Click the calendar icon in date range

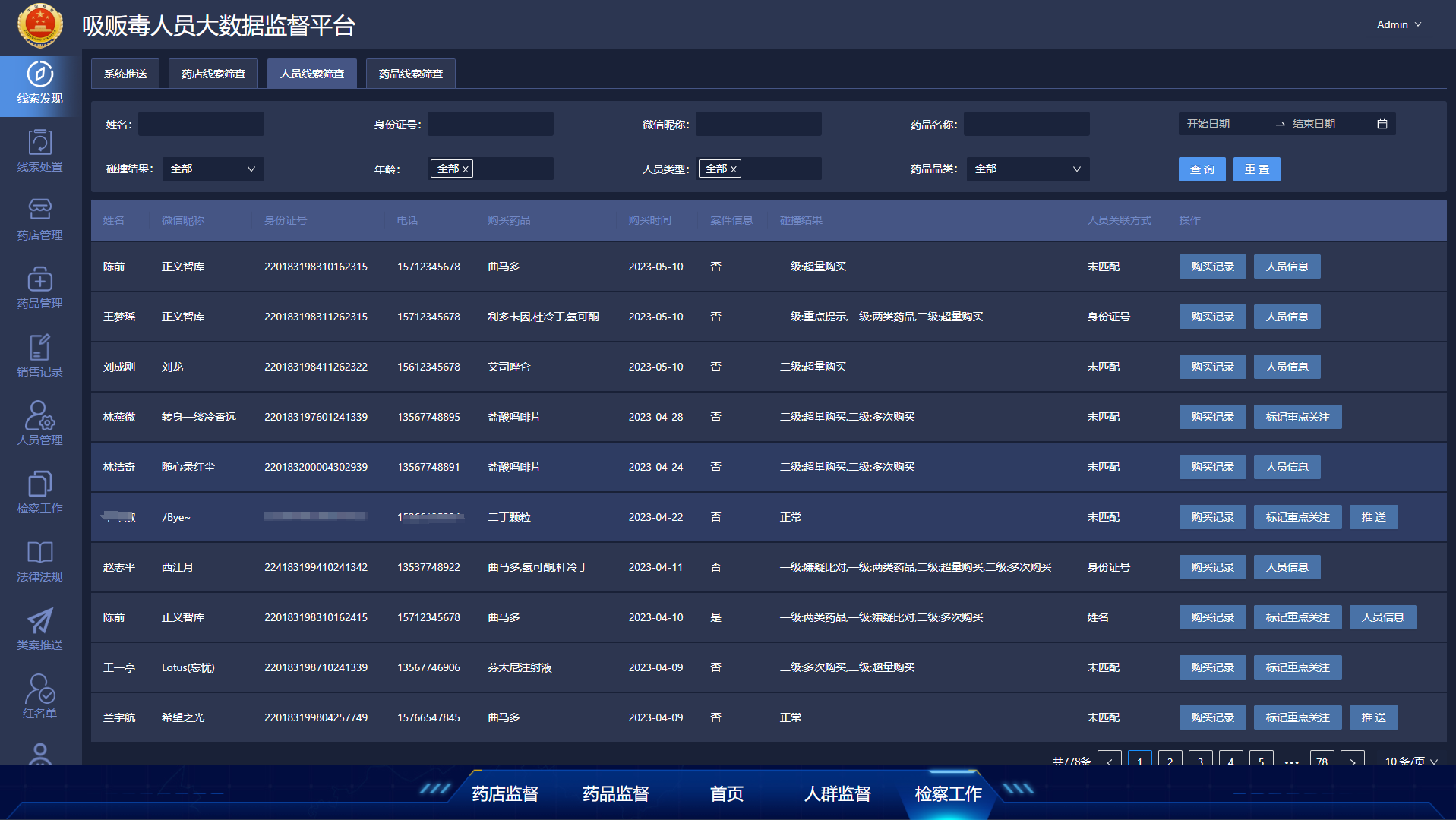pyautogui.click(x=1382, y=124)
